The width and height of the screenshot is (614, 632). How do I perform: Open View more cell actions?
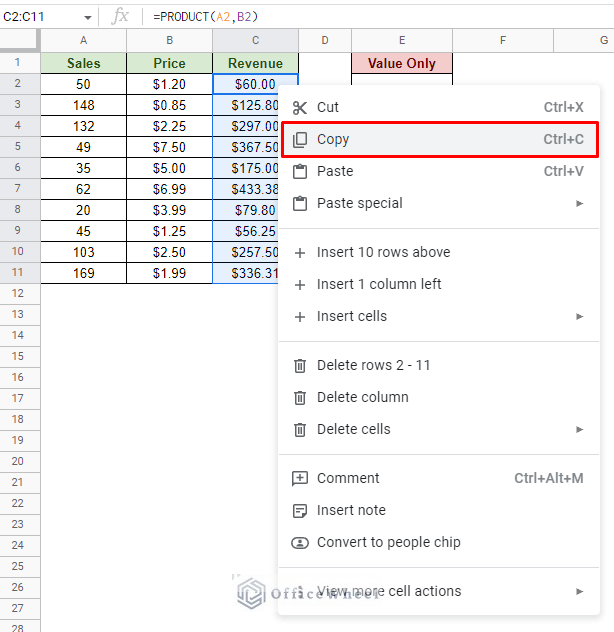(439, 591)
